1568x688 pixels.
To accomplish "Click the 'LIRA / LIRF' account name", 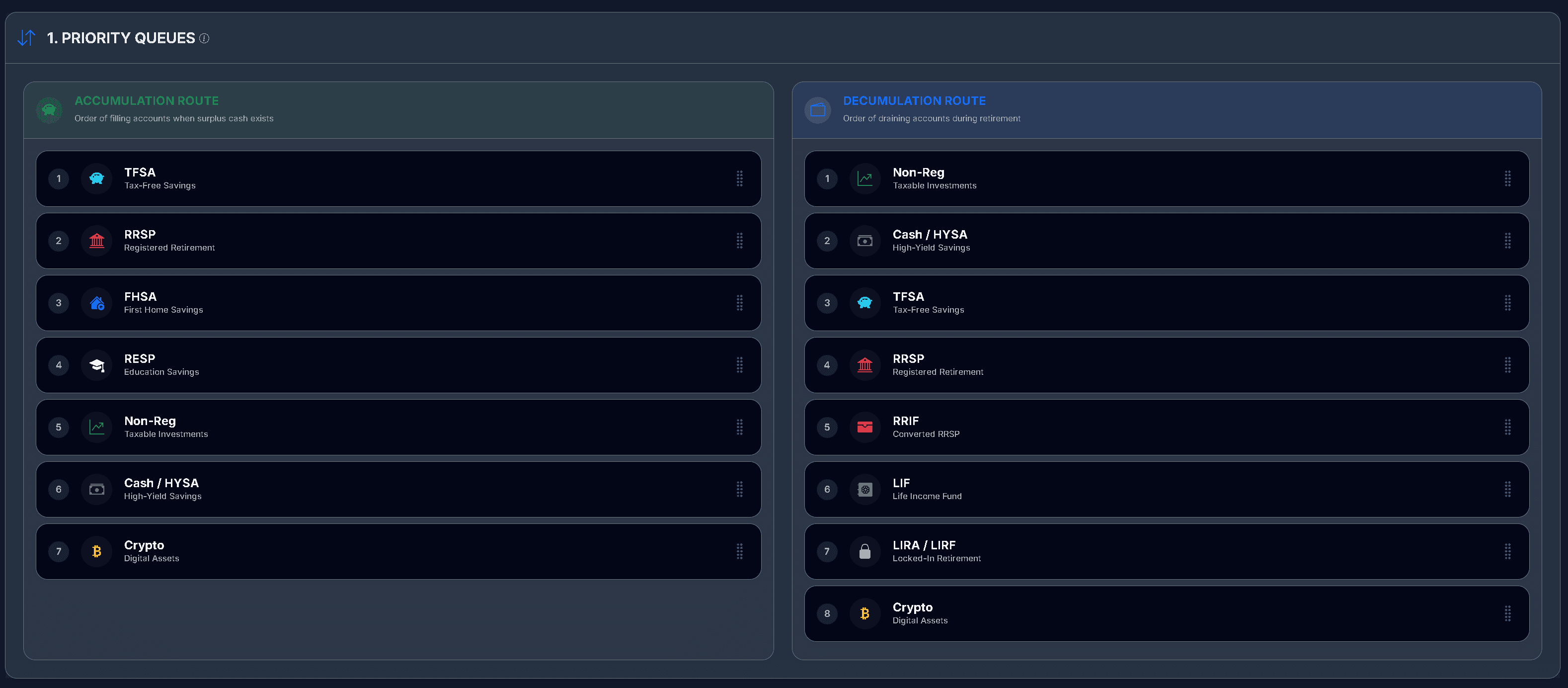I will click(x=924, y=545).
